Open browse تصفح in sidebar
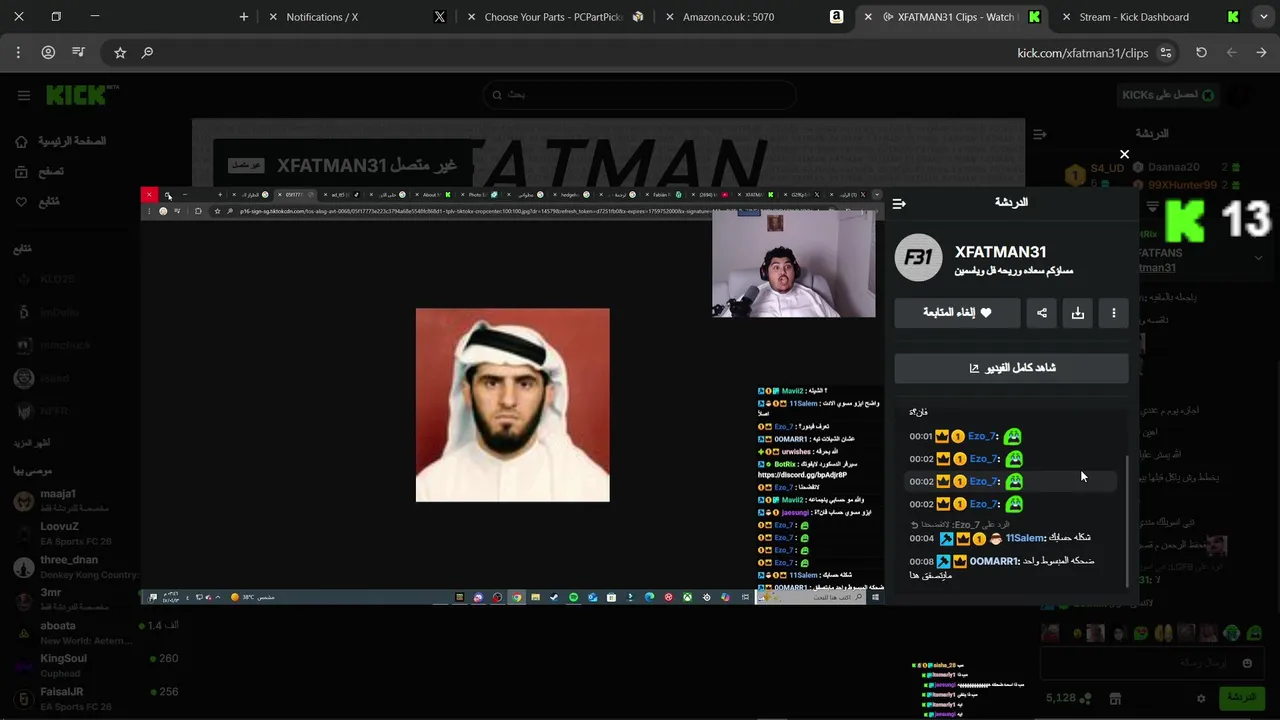Image resolution: width=1280 pixels, height=720 pixels. (x=40, y=172)
